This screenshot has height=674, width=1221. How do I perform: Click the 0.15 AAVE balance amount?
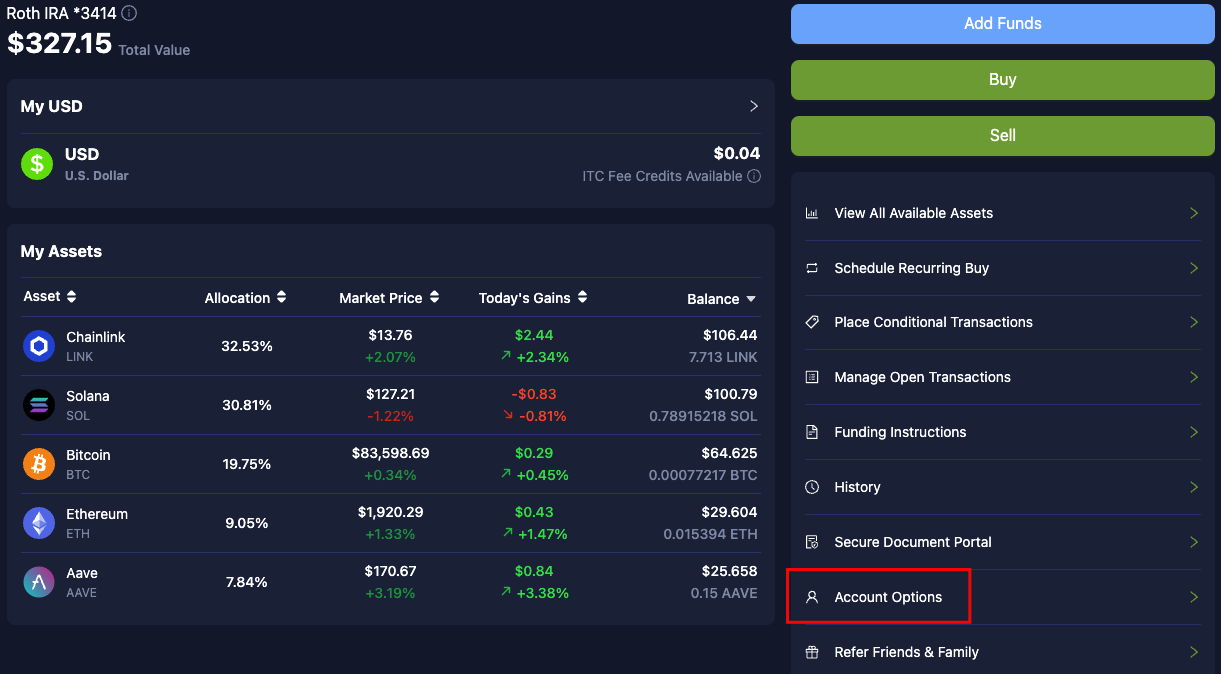coord(724,593)
